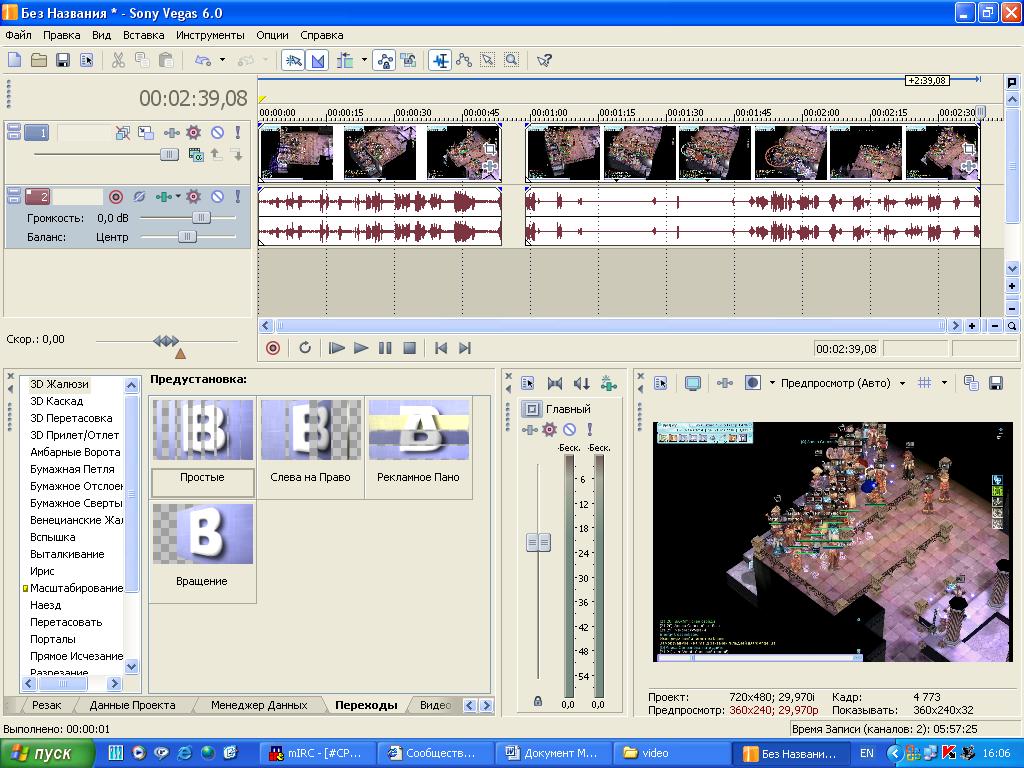Mute video track 1
Viewport: 1024px width, 768px height.
tap(217, 133)
